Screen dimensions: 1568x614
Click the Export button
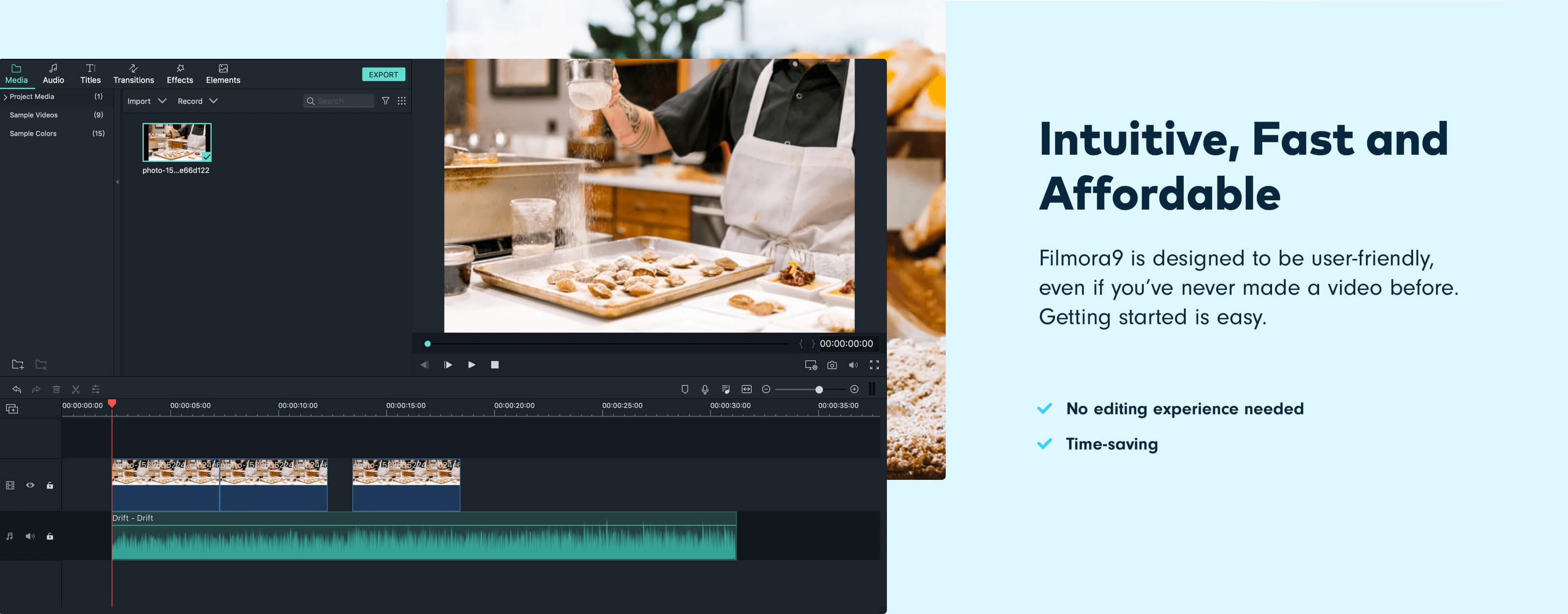click(x=384, y=74)
